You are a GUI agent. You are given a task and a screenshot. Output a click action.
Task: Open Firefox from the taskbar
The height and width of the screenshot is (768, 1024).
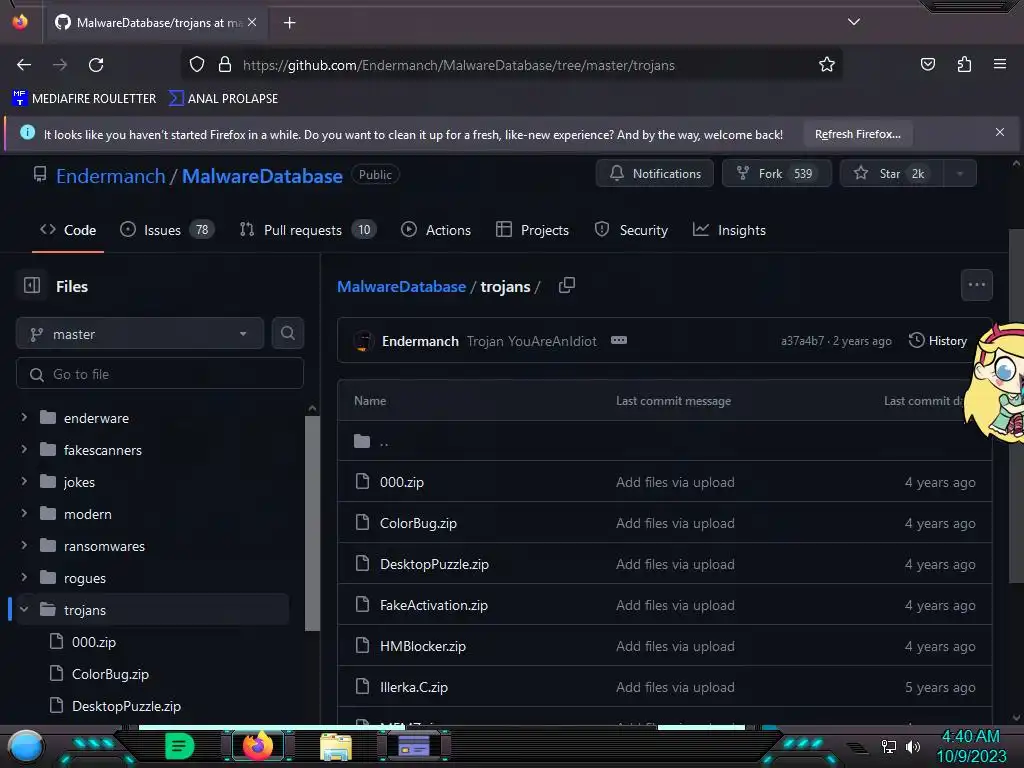coord(258,746)
